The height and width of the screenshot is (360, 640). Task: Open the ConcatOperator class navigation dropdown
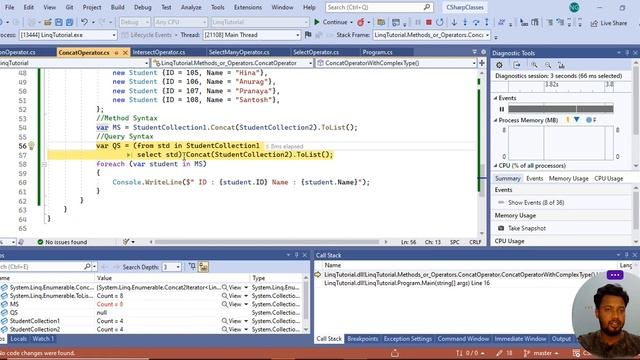coord(232,63)
